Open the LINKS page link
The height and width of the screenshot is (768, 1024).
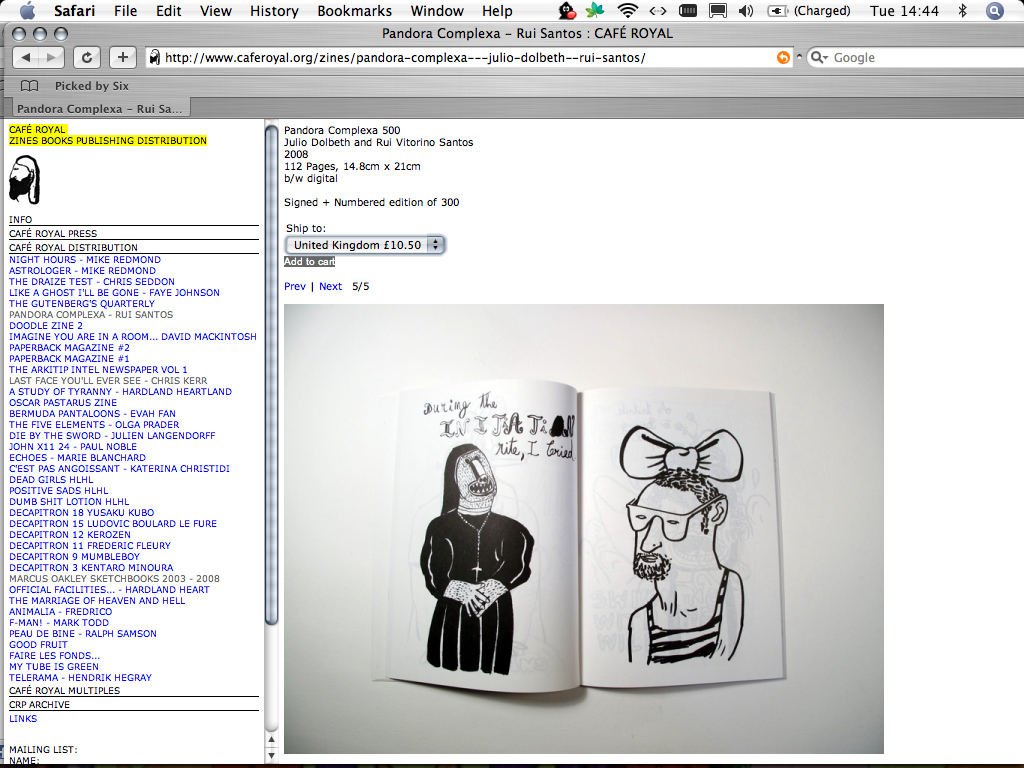pyautogui.click(x=23, y=718)
